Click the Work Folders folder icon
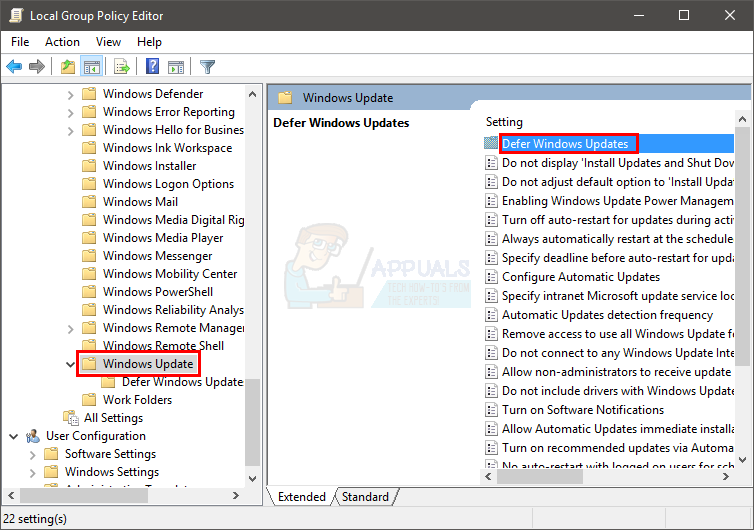The height and width of the screenshot is (530, 754). (89, 400)
